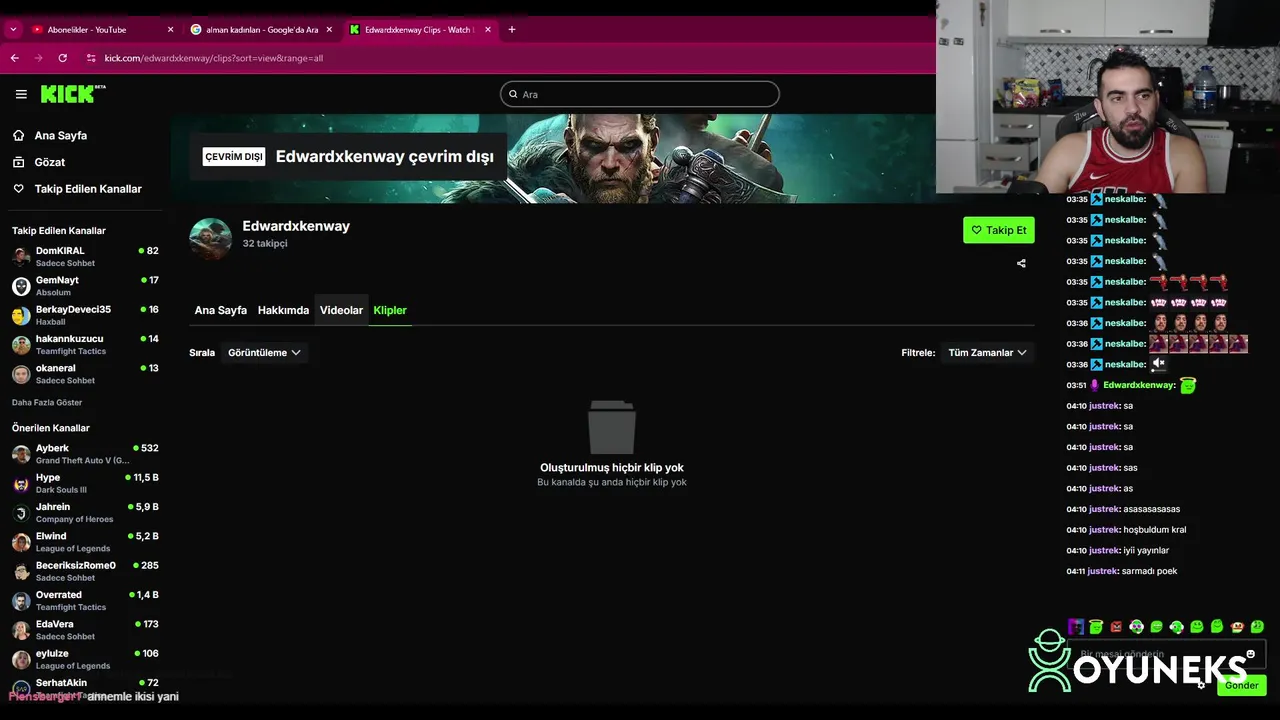
Task: Click justrek message 'hoşbuldum kral'
Action: point(1154,530)
